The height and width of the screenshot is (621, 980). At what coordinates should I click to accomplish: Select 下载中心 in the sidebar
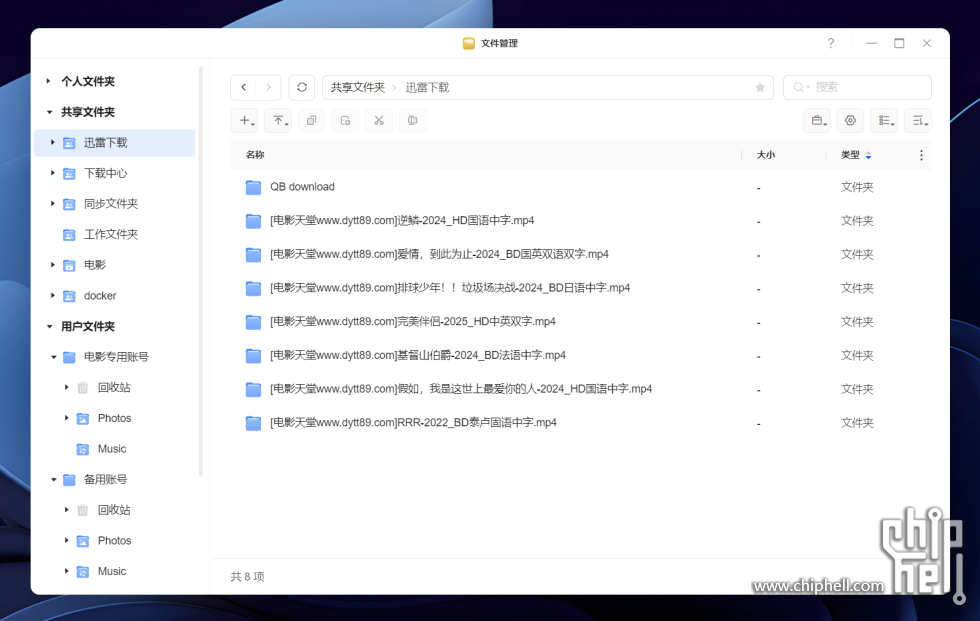114,173
